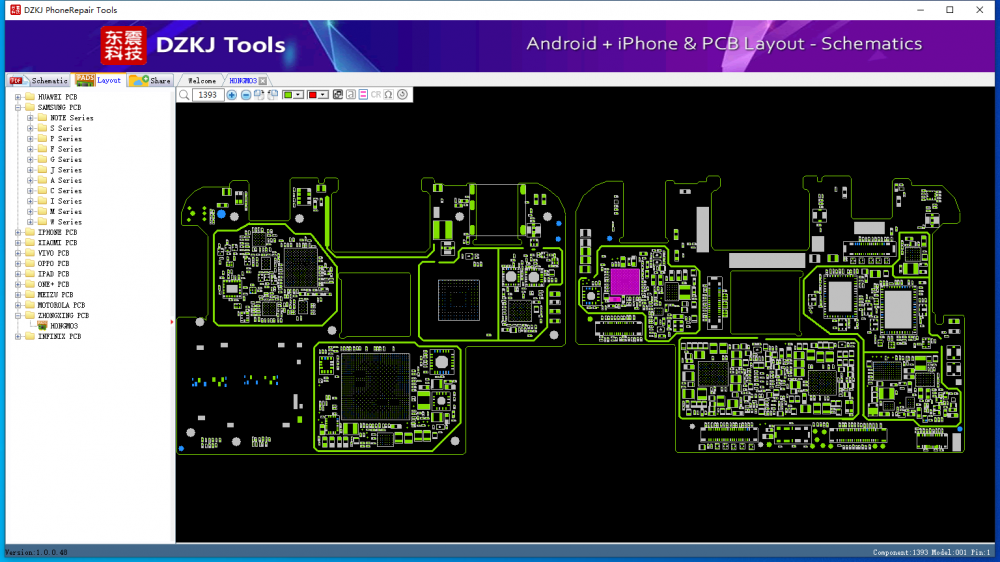The width and height of the screenshot is (1000, 562).
Task: Select ONE+ PCB tree item
Action: 54,285
